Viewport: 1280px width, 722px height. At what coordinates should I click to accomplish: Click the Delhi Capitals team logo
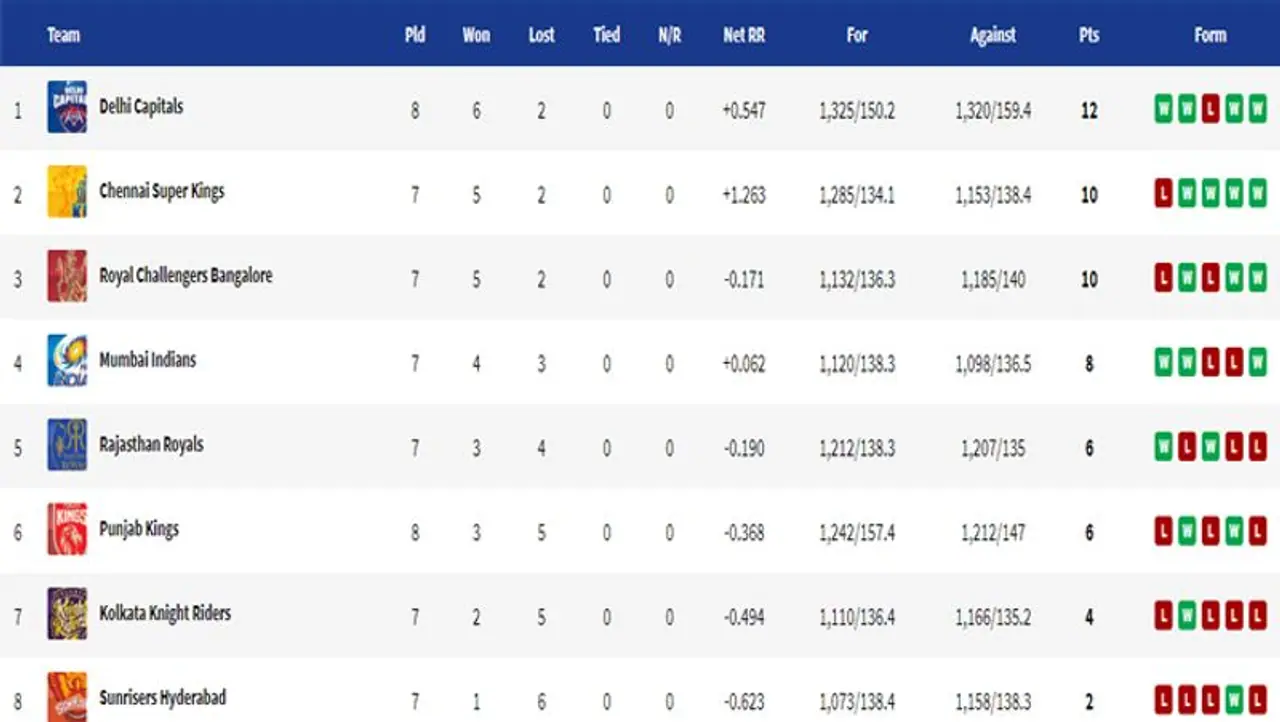click(x=67, y=107)
